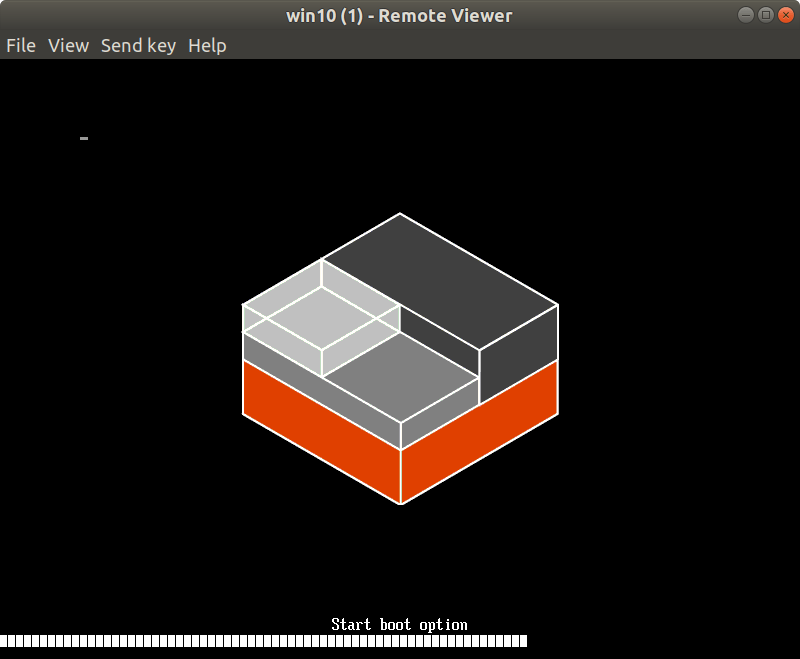Minimize the Remote Viewer window
This screenshot has width=800, height=659.
[745, 15]
